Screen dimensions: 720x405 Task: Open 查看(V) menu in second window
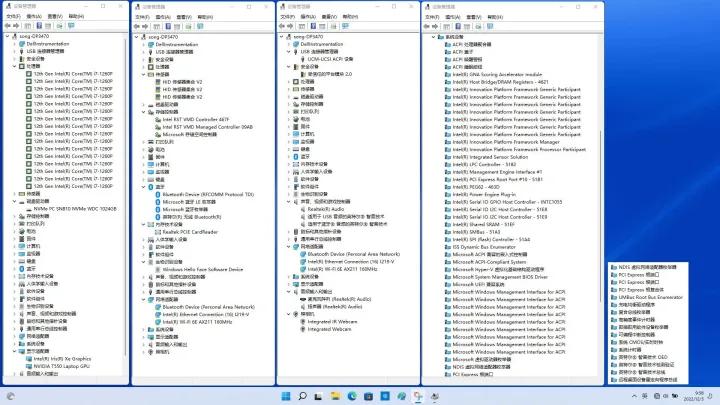184,17
